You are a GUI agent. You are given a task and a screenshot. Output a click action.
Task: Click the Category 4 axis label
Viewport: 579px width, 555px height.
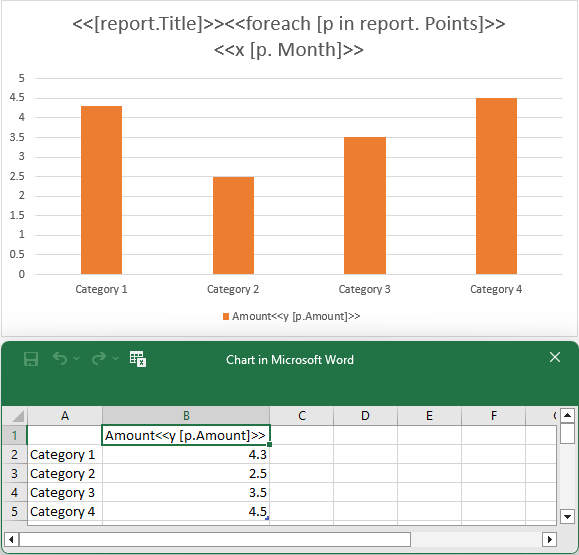point(496,289)
